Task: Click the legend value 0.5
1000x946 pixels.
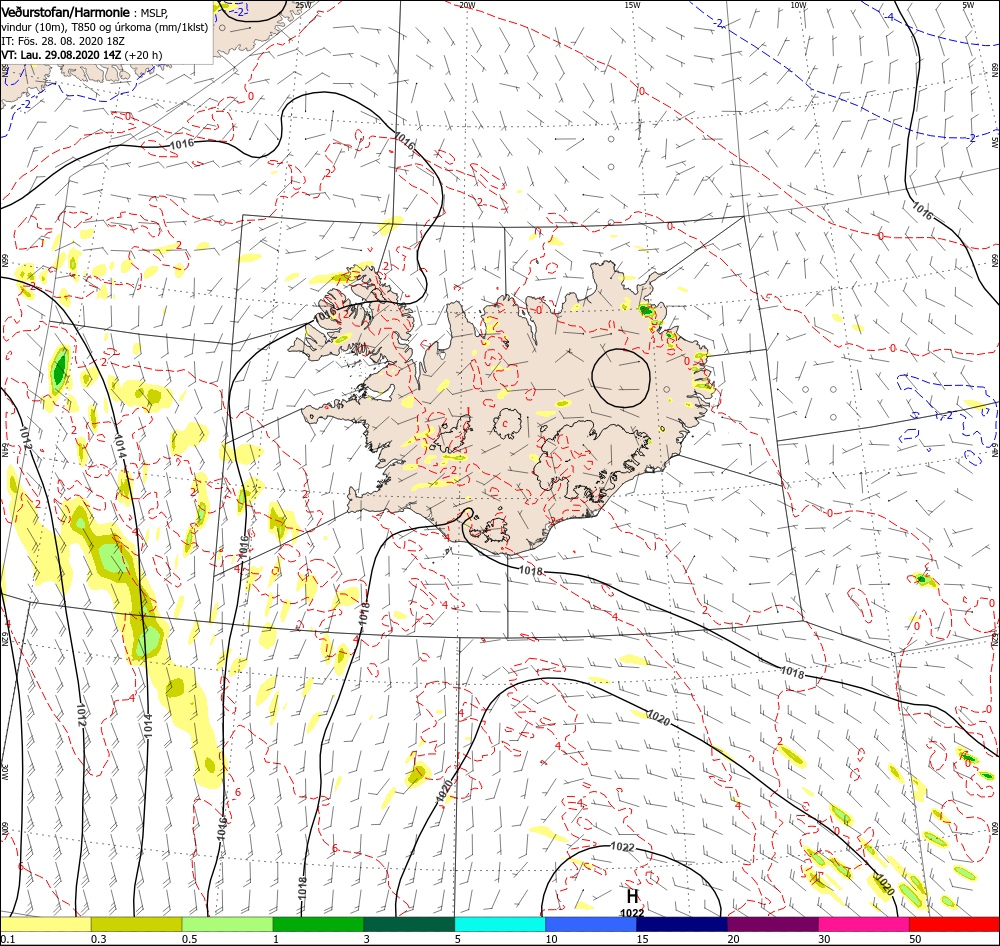Action: pos(189,939)
